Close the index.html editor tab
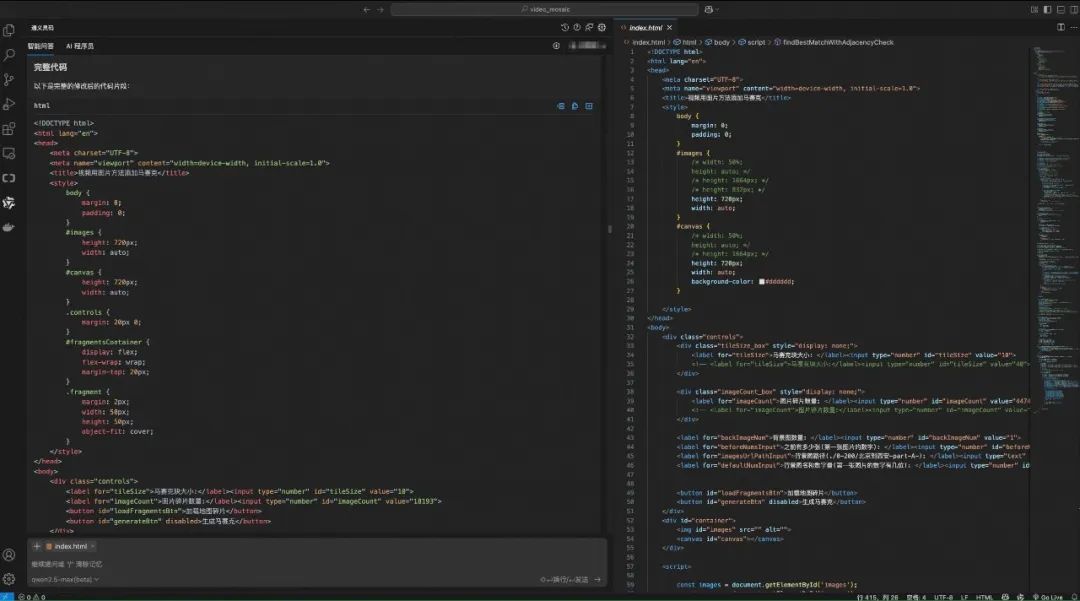1080x601 pixels. 669,28
